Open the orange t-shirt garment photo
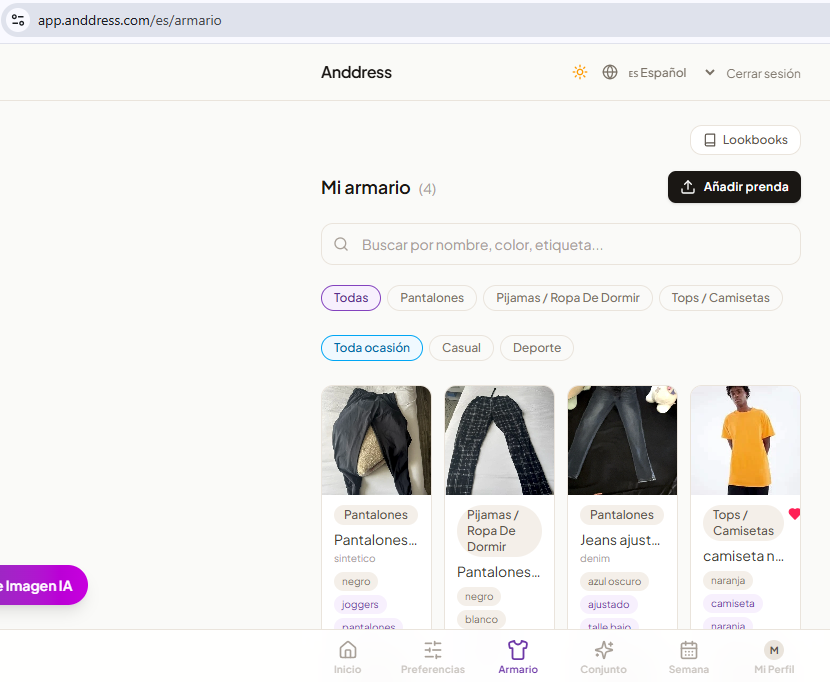 (x=745, y=440)
